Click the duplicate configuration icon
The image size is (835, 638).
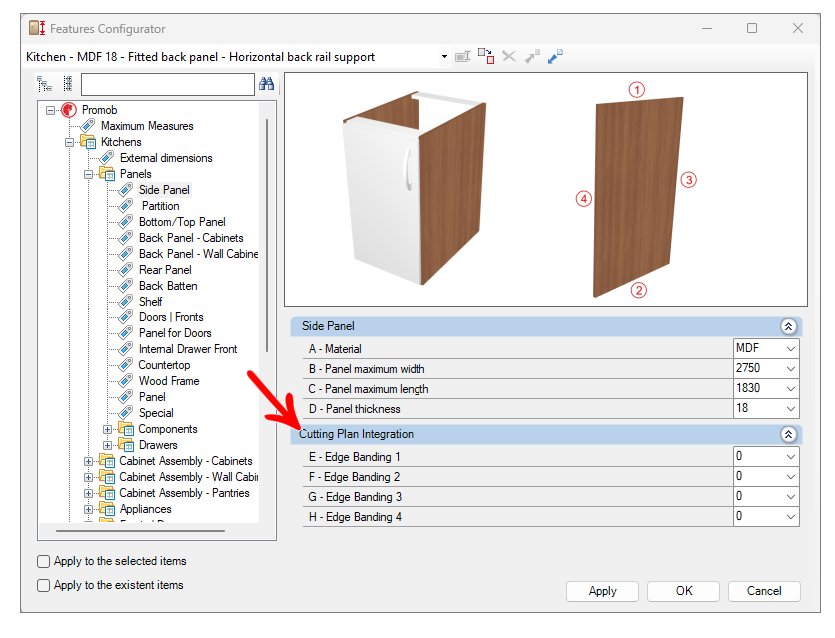pos(486,56)
